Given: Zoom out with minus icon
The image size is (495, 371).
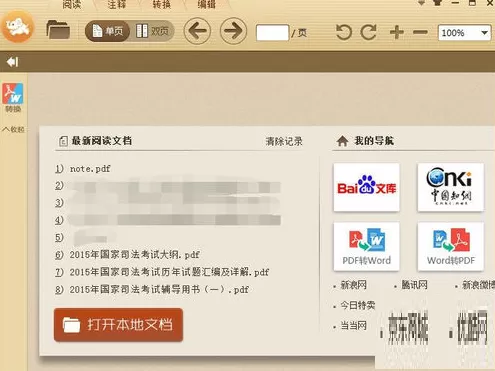Looking at the screenshot, I should (x=420, y=32).
